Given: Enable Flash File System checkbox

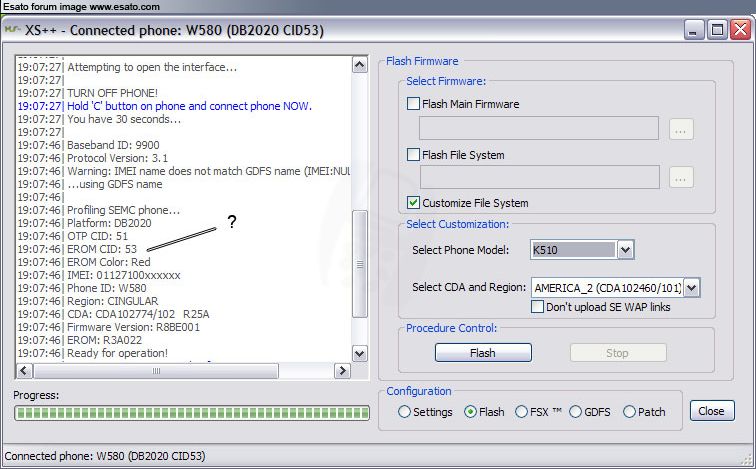Looking at the screenshot, I should pos(413,155).
